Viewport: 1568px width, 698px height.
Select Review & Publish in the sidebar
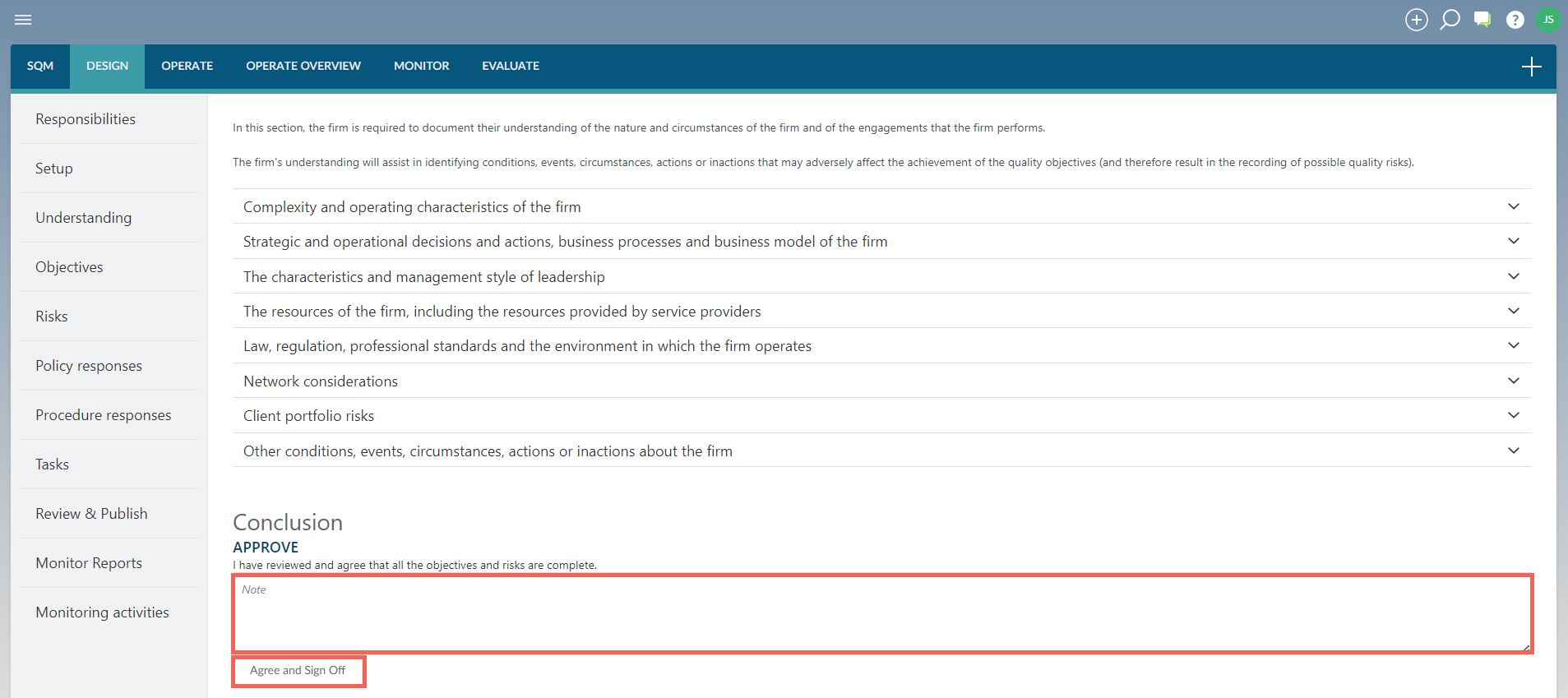[x=109, y=514]
